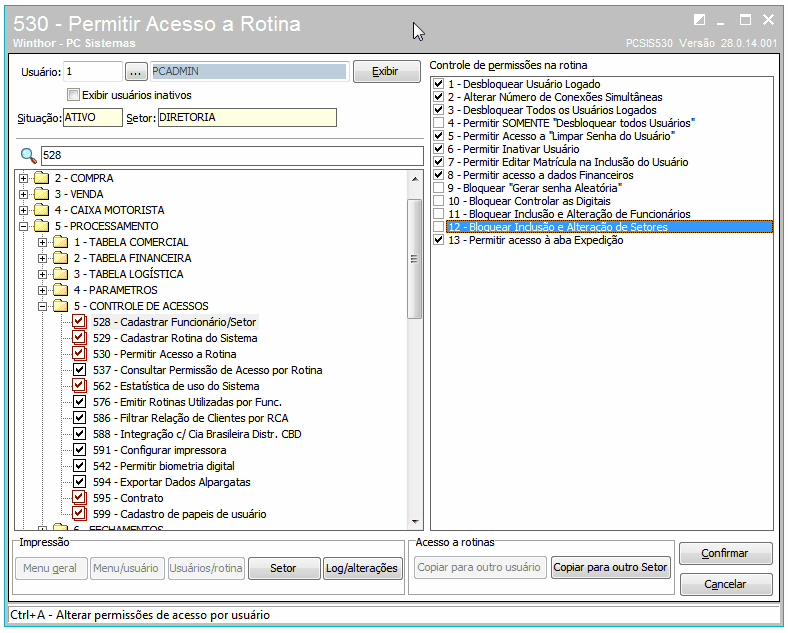Toggle routine 599 Cadastro de papeis checkbox

coord(79,514)
